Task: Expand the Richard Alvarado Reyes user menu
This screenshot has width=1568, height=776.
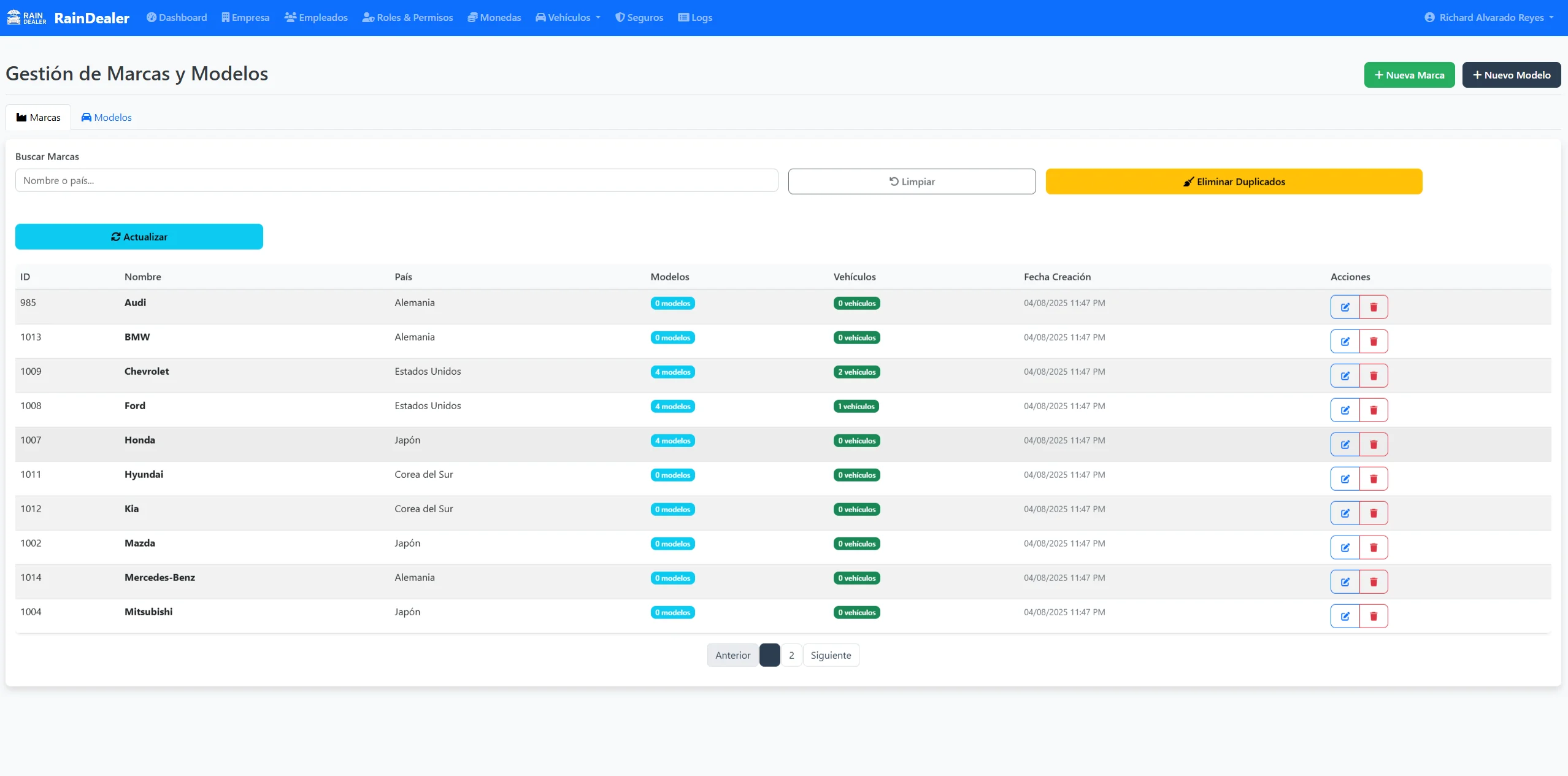Action: (x=1489, y=18)
